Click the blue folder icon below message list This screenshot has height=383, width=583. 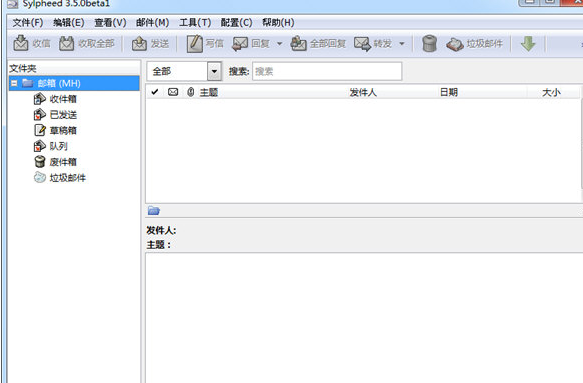[154, 211]
